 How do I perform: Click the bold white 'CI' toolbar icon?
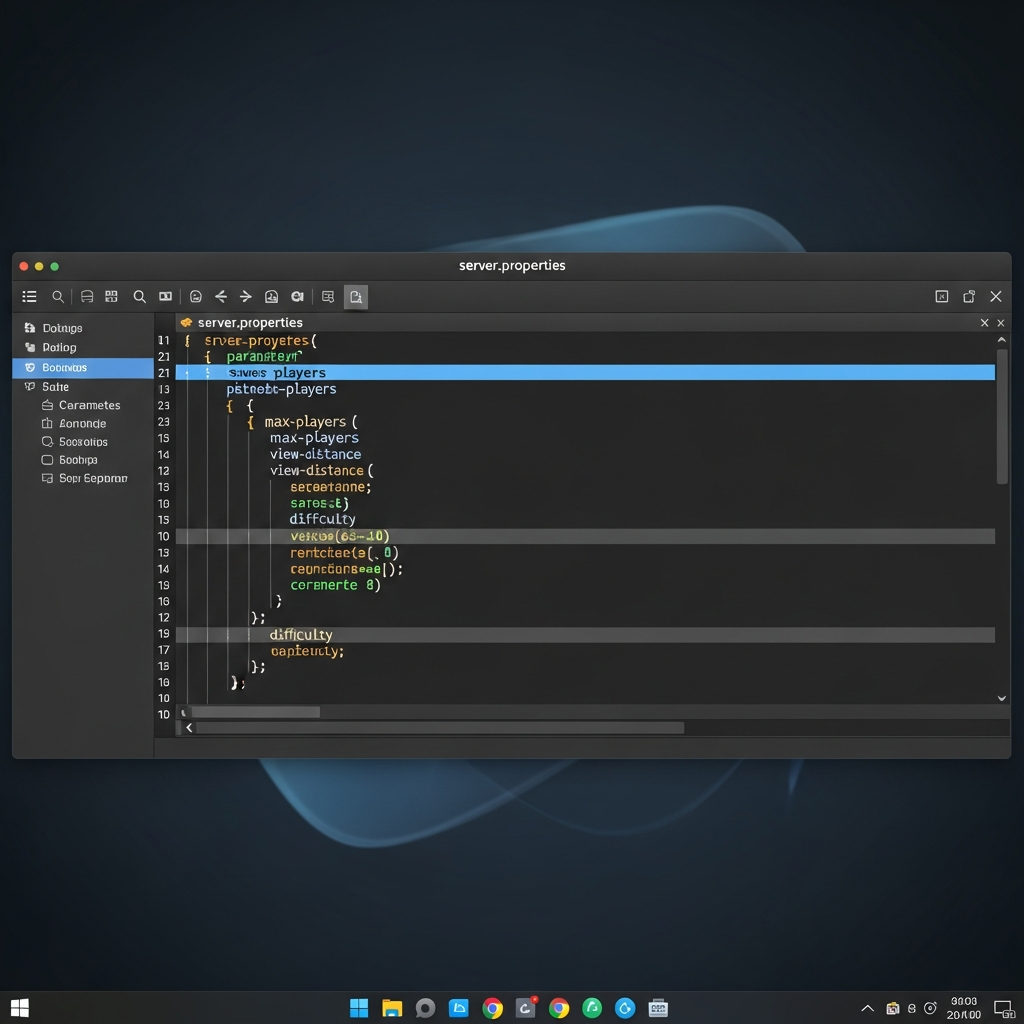pyautogui.click(x=297, y=296)
